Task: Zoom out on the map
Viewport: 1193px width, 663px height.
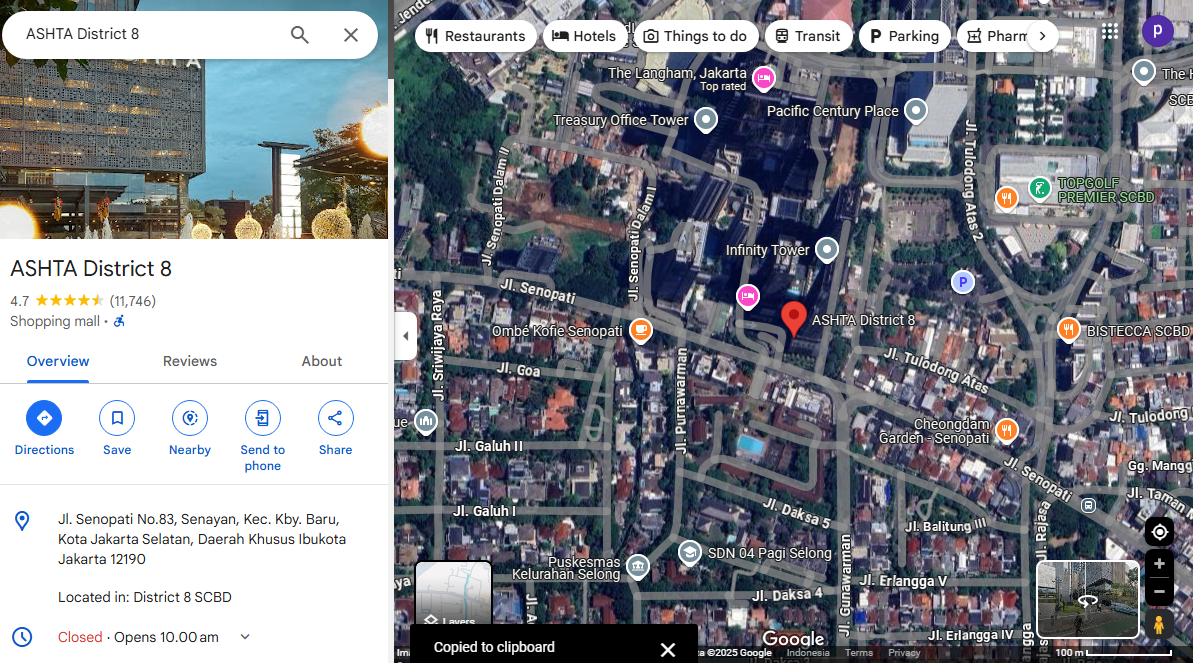Action: pyautogui.click(x=1160, y=591)
